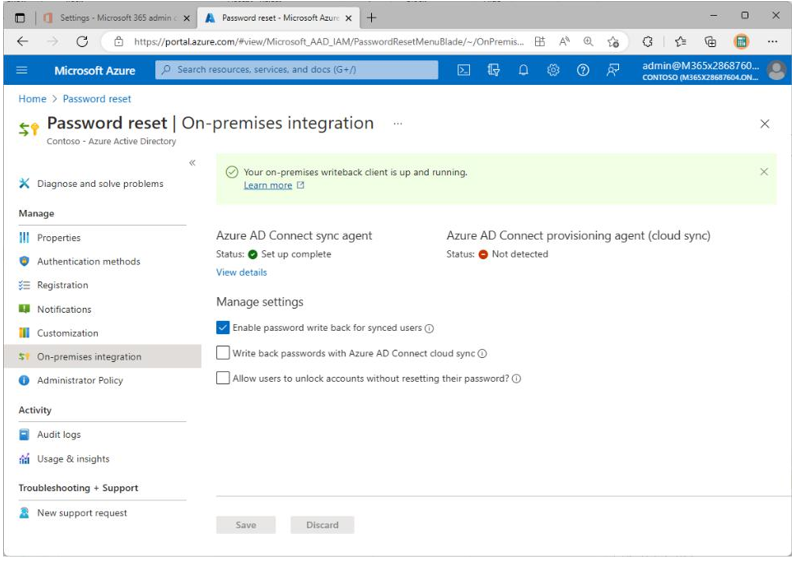Click the external link icon next to Learn more
This screenshot has width=795, height=561.
coord(300,185)
